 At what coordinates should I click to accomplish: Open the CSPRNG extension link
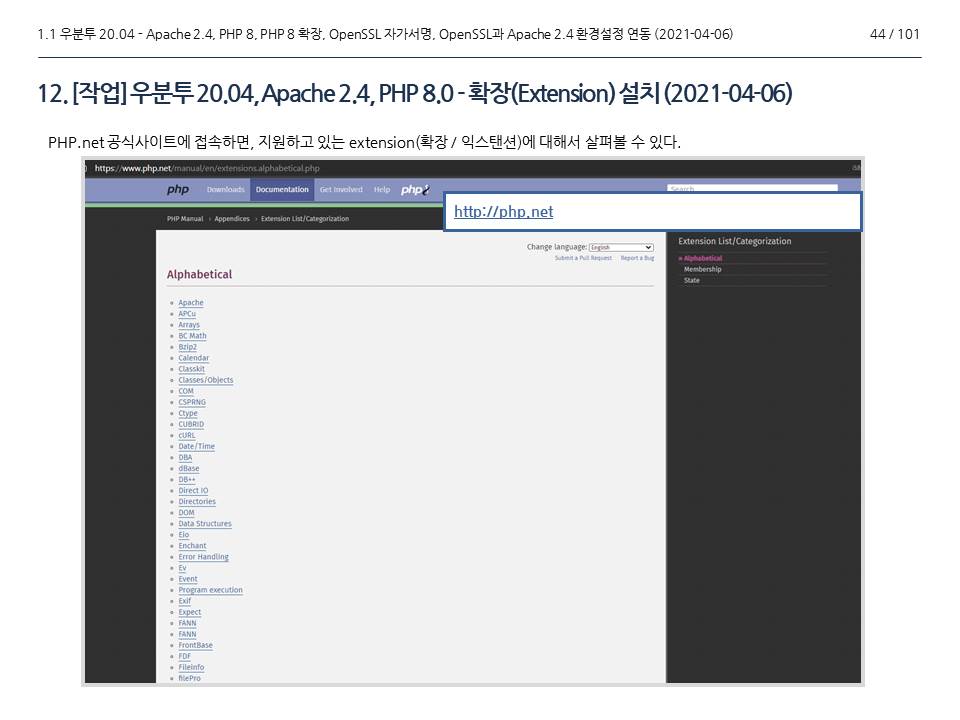[x=192, y=402]
